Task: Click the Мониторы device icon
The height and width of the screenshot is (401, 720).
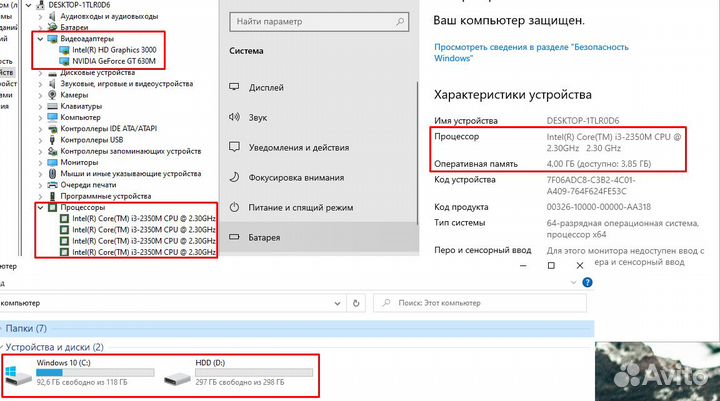Action: [x=52, y=163]
